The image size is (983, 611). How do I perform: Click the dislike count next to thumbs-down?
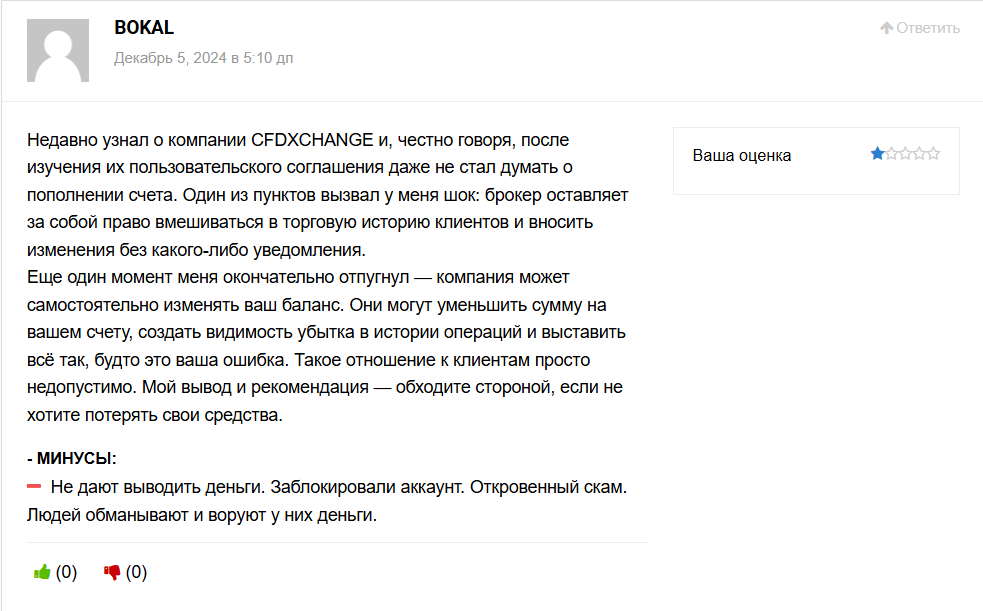click(x=136, y=573)
